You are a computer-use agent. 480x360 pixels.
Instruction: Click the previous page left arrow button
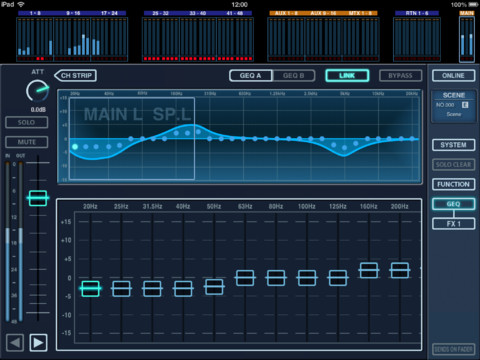(15, 342)
